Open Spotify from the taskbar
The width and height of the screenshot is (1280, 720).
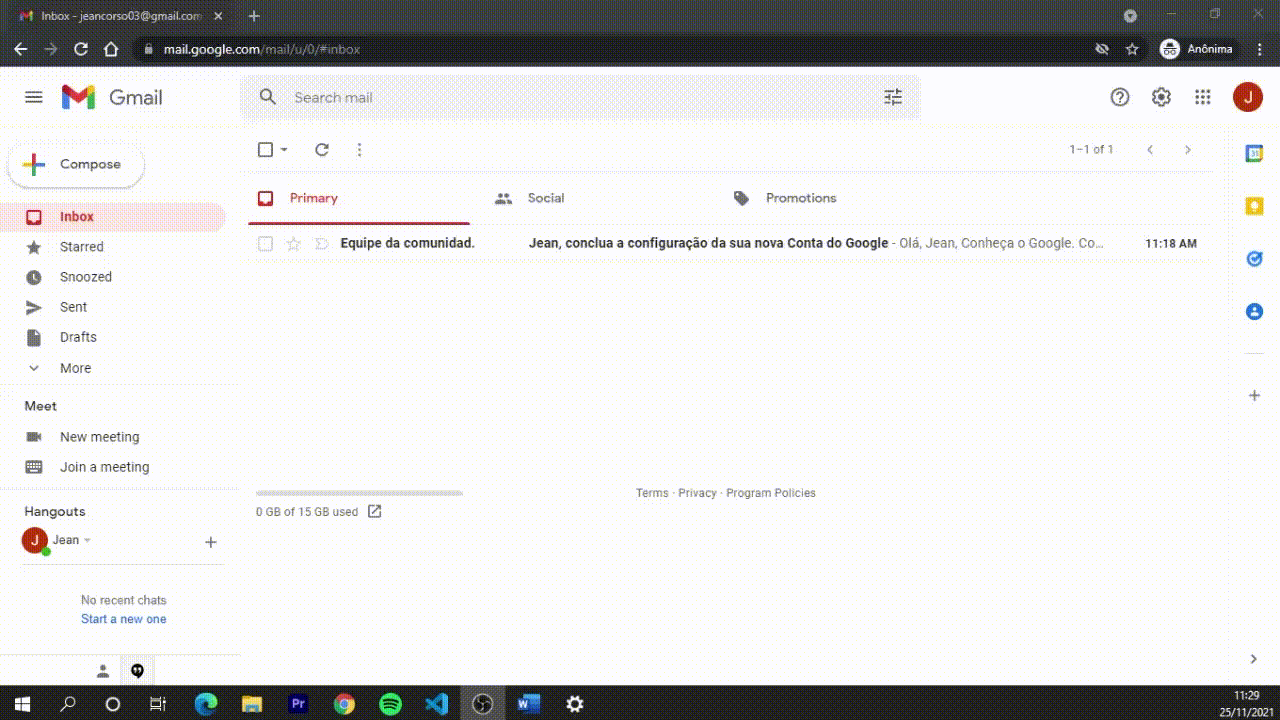[x=390, y=704]
